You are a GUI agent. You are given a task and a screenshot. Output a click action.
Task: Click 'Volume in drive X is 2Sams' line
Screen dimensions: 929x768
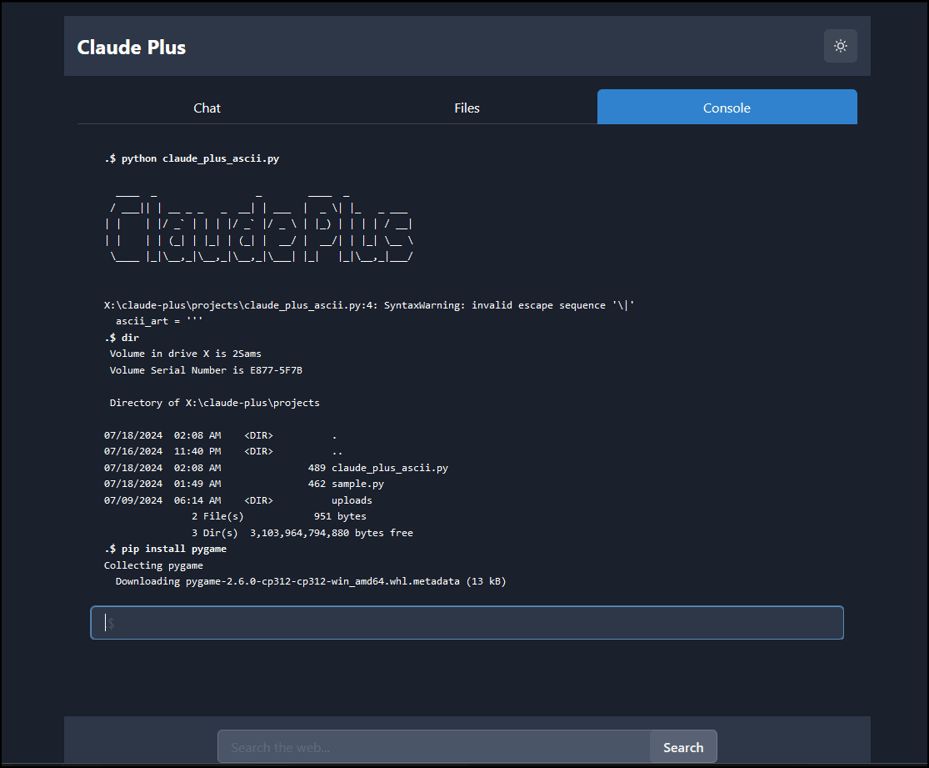(185, 354)
